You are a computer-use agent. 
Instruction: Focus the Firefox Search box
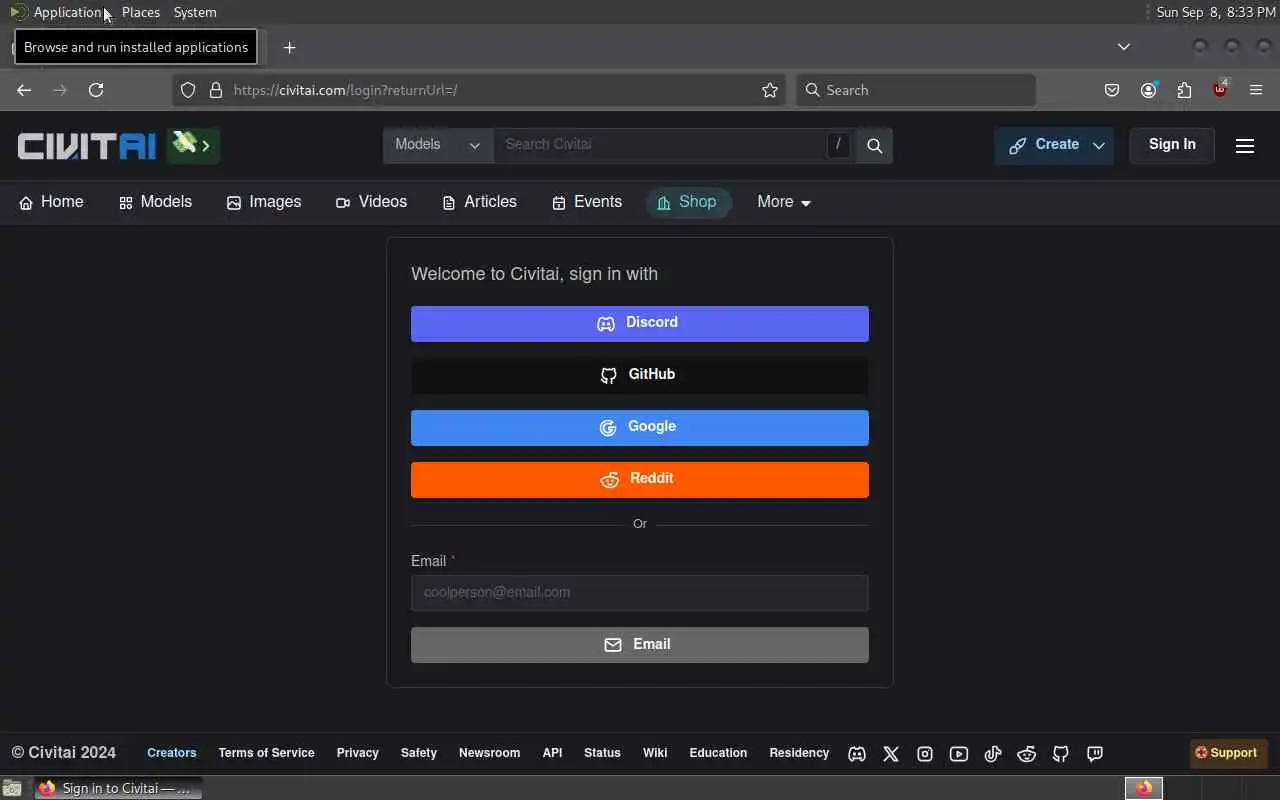click(x=916, y=90)
